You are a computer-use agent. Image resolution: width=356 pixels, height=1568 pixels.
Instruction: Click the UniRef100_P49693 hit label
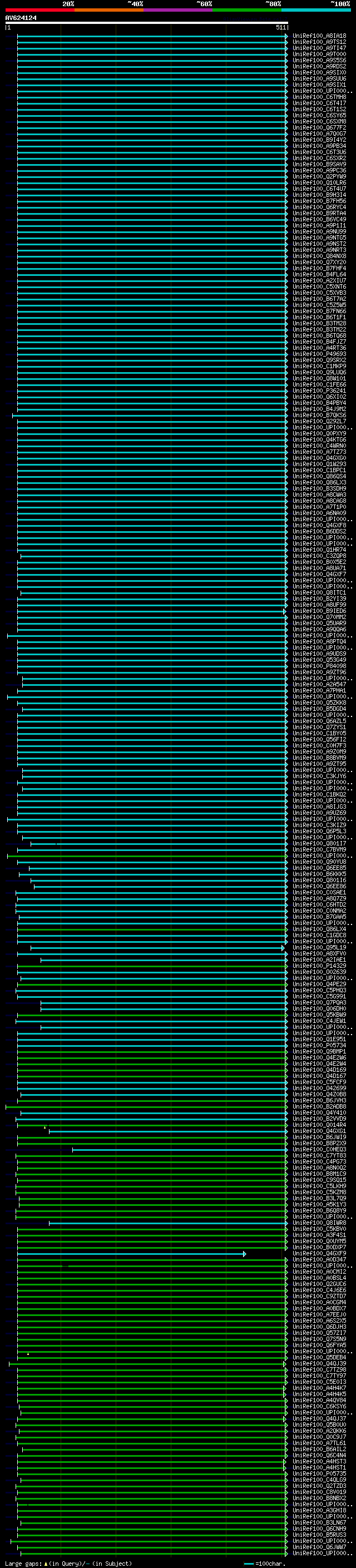[319, 354]
